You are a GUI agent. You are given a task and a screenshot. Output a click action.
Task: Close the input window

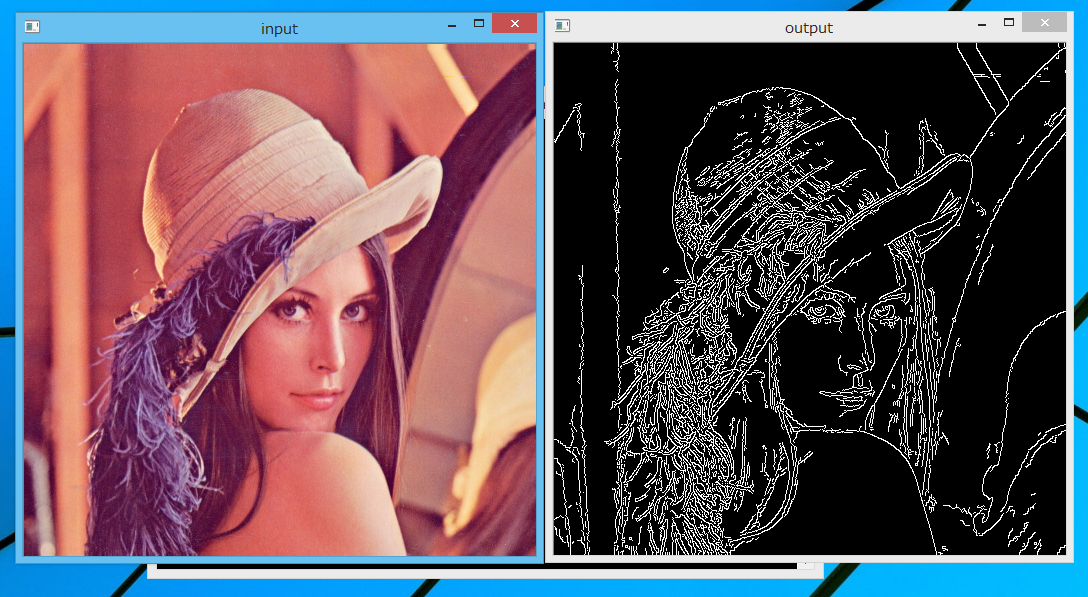(514, 24)
